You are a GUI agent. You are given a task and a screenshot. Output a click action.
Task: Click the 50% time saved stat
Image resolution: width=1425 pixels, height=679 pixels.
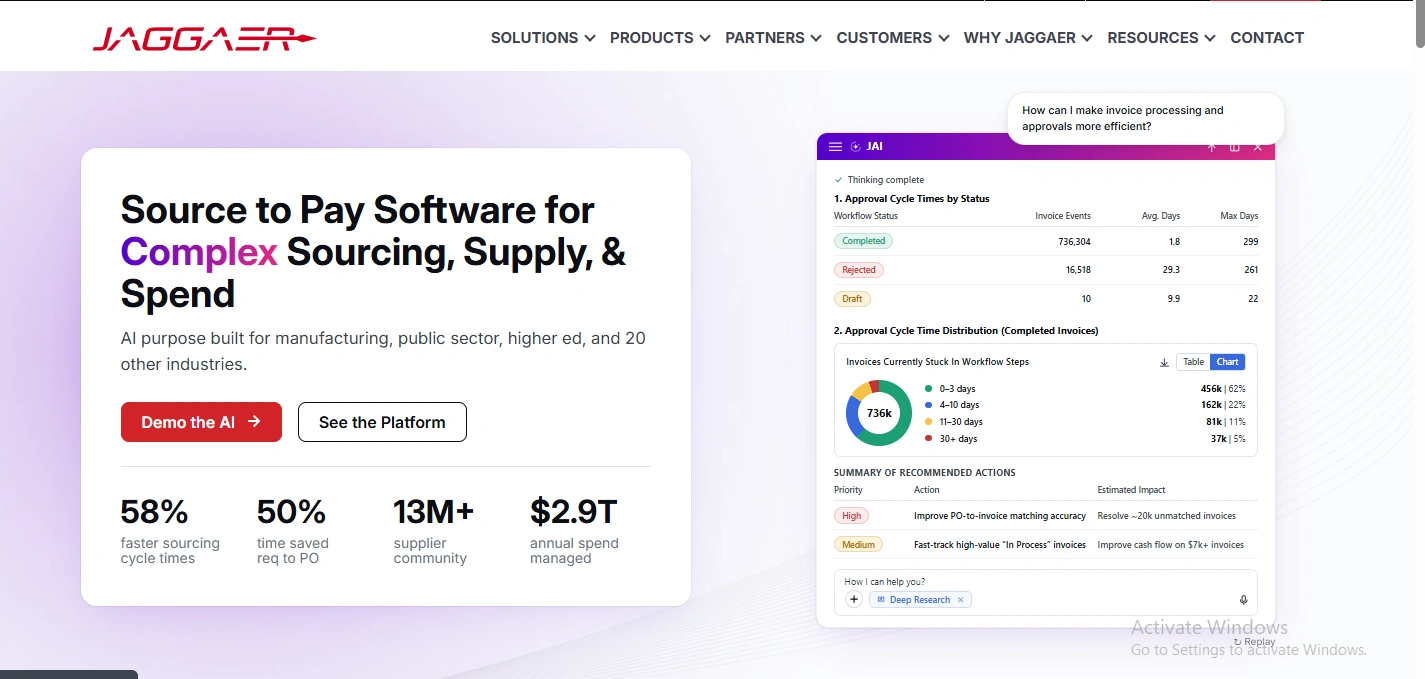click(x=292, y=531)
